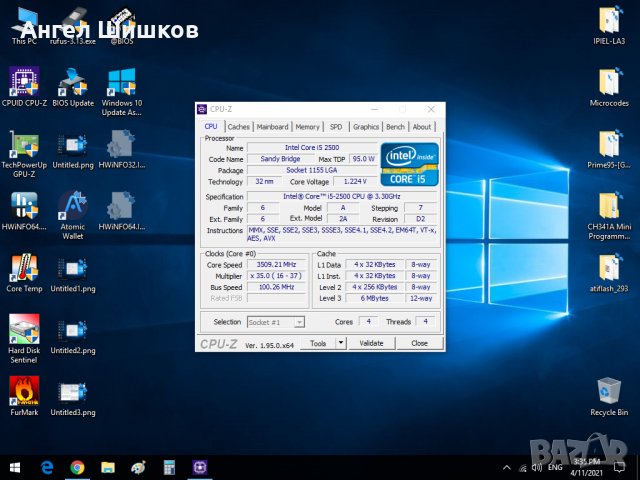This screenshot has height=480, width=640.
Task: Click Core Speed 3509.21 MHz value
Action: tap(276, 264)
